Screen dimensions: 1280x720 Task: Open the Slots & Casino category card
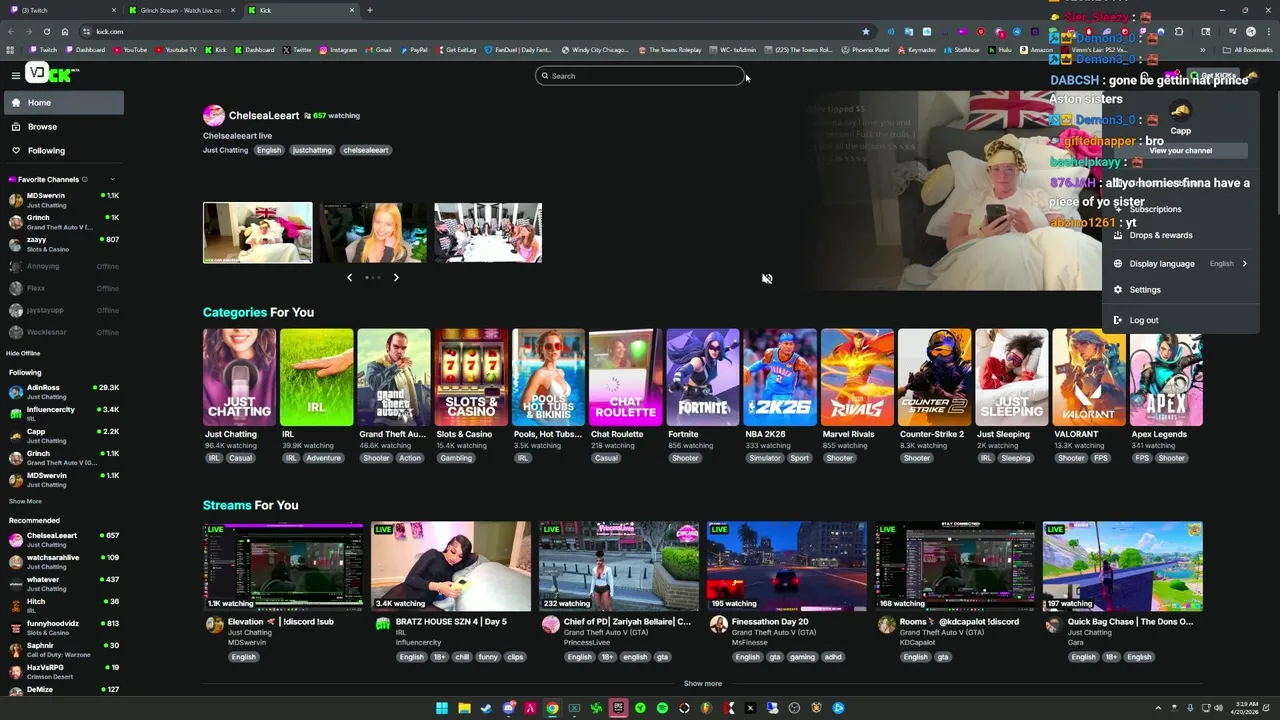point(471,377)
